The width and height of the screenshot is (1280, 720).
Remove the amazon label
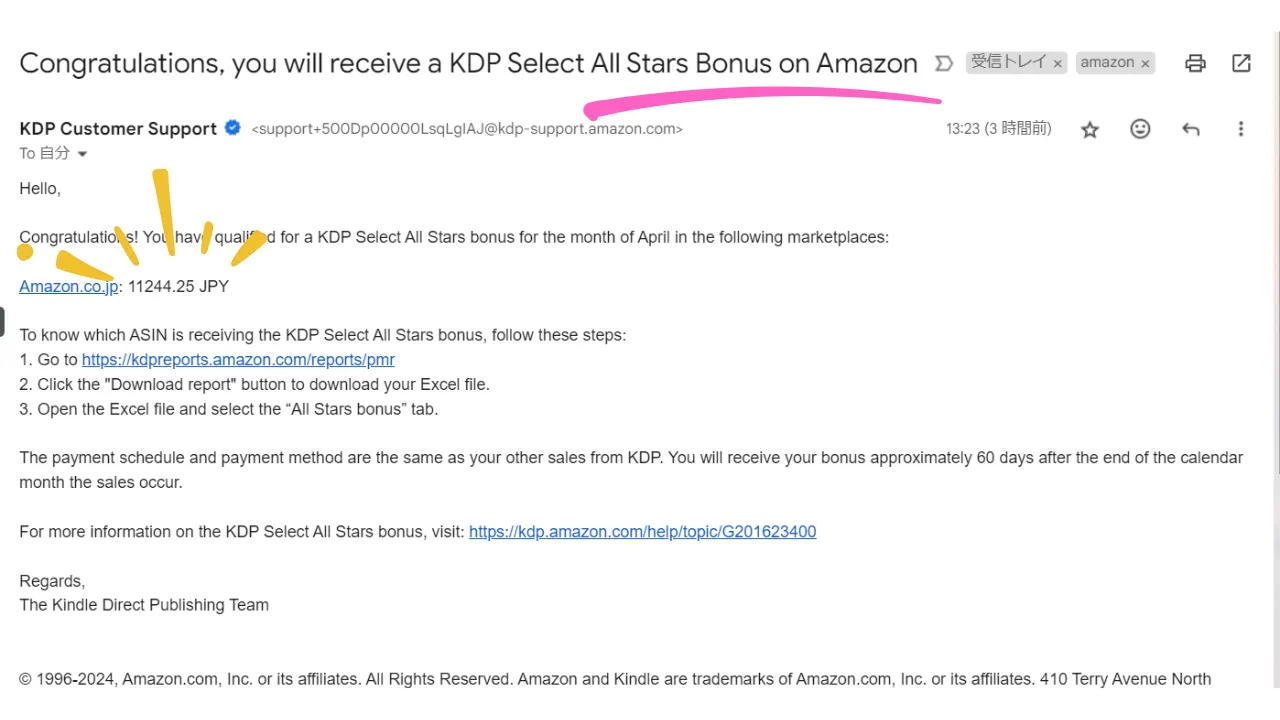(x=1145, y=63)
